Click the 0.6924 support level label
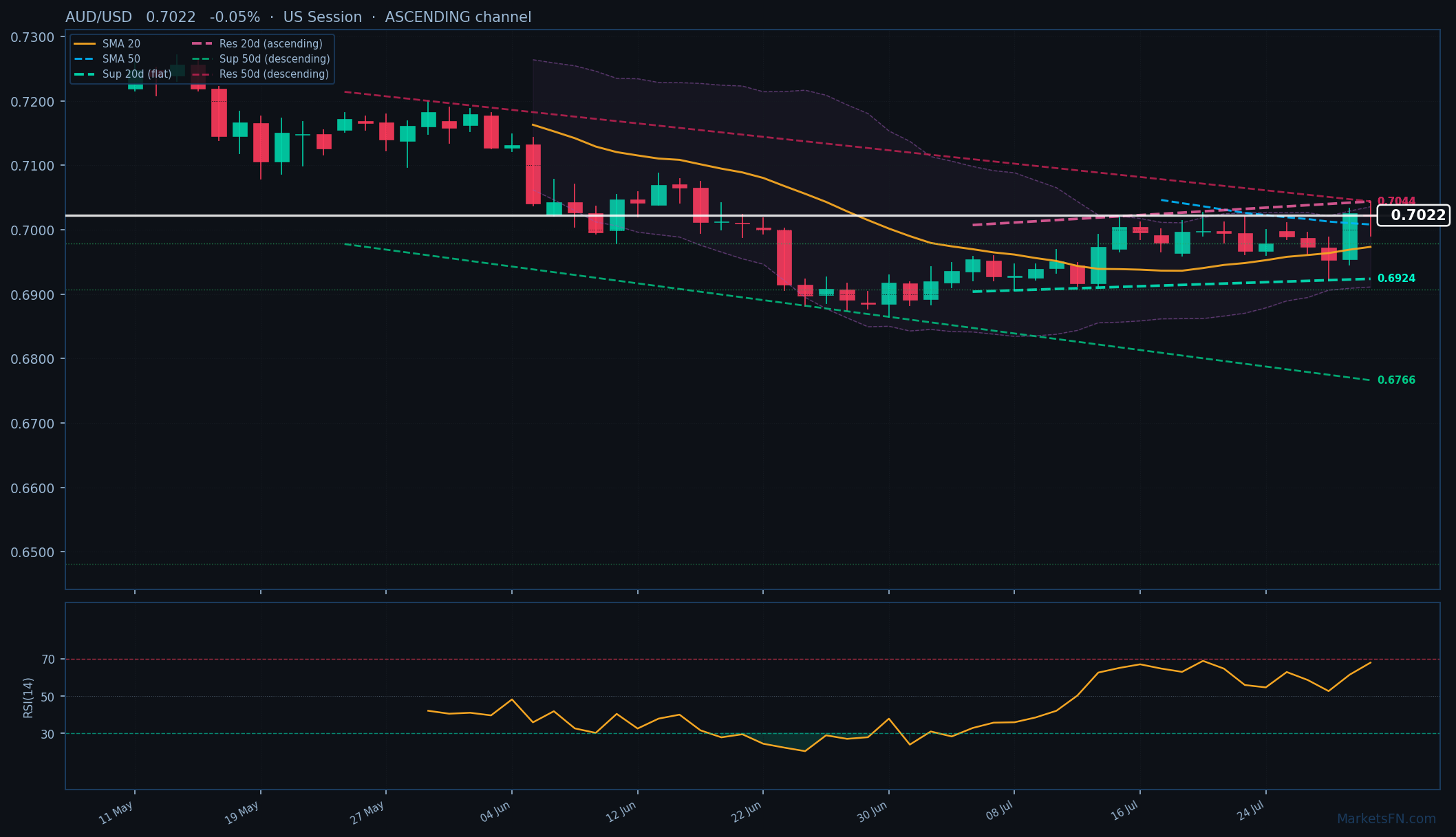The width and height of the screenshot is (1456, 837). point(1396,279)
